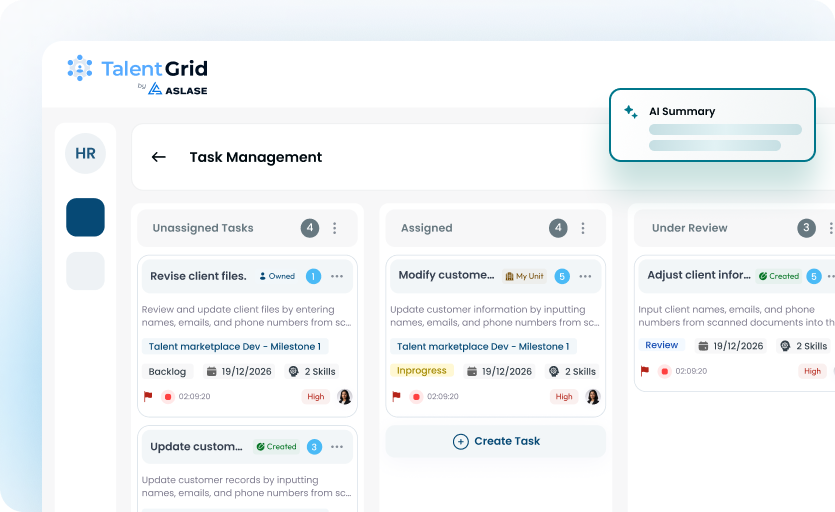Click the Backlog status tag
835x512 pixels.
pyautogui.click(x=167, y=371)
